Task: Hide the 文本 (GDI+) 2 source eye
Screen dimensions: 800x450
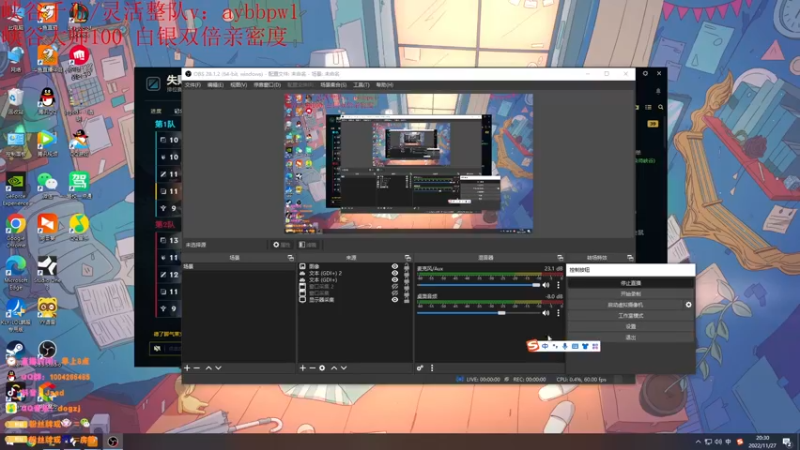Action: (394, 273)
